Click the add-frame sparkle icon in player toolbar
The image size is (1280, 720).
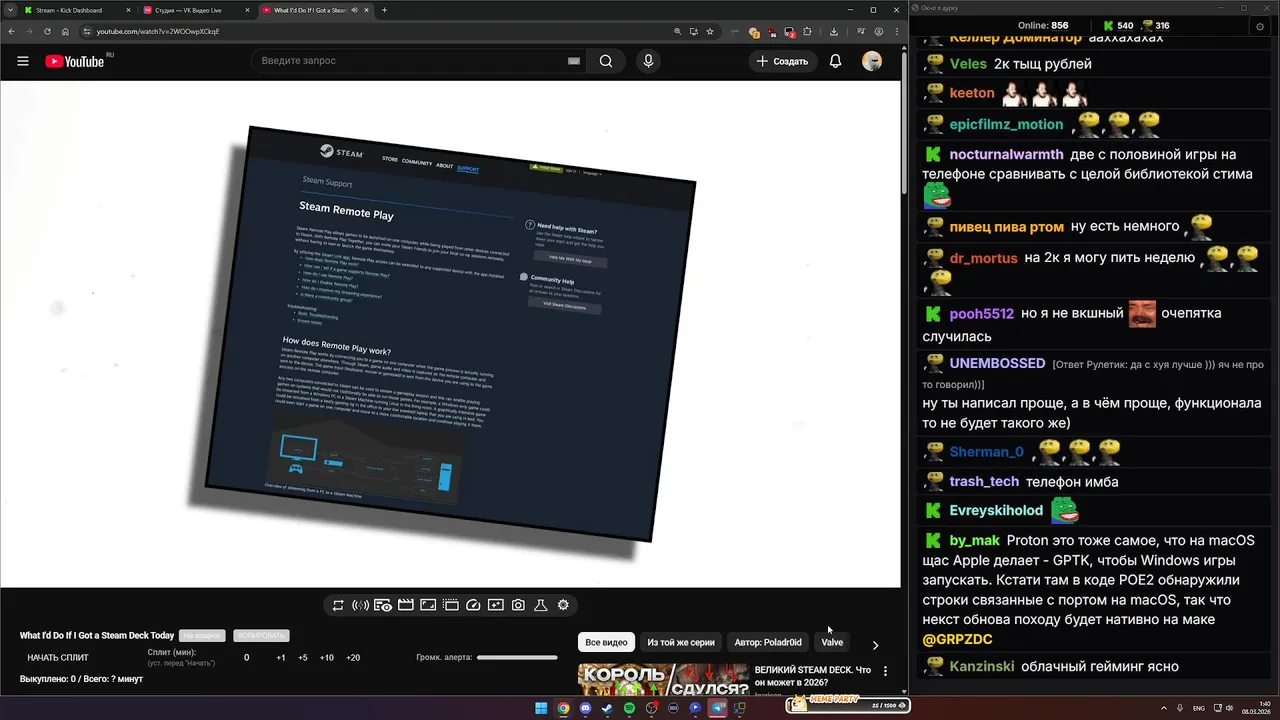pos(496,605)
